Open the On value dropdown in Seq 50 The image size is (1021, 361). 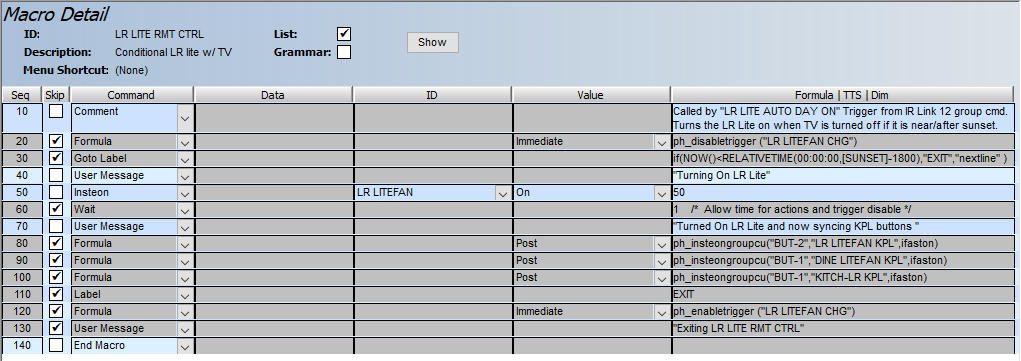pos(662,193)
